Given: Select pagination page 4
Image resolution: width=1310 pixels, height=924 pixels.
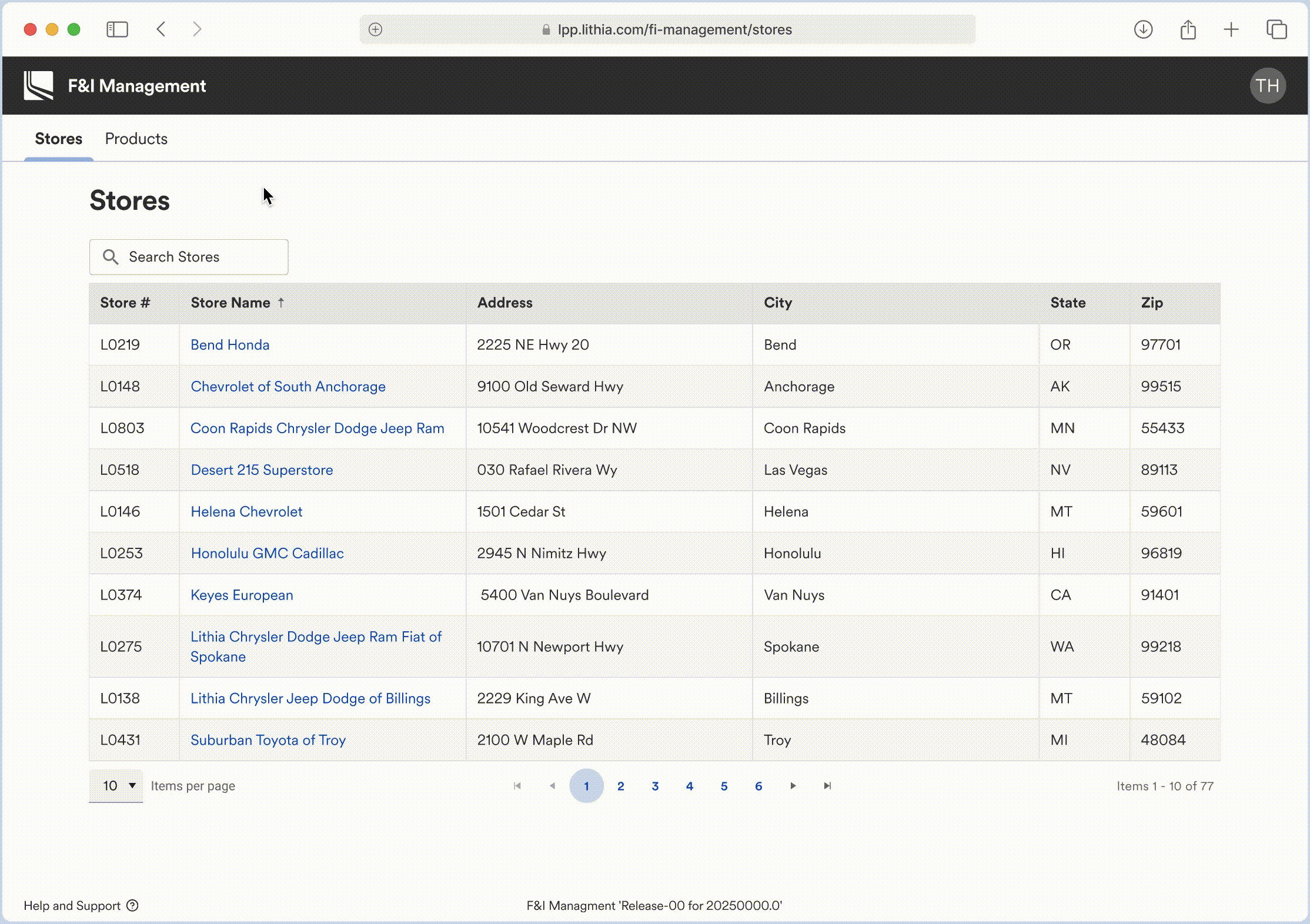Looking at the screenshot, I should (x=689, y=786).
